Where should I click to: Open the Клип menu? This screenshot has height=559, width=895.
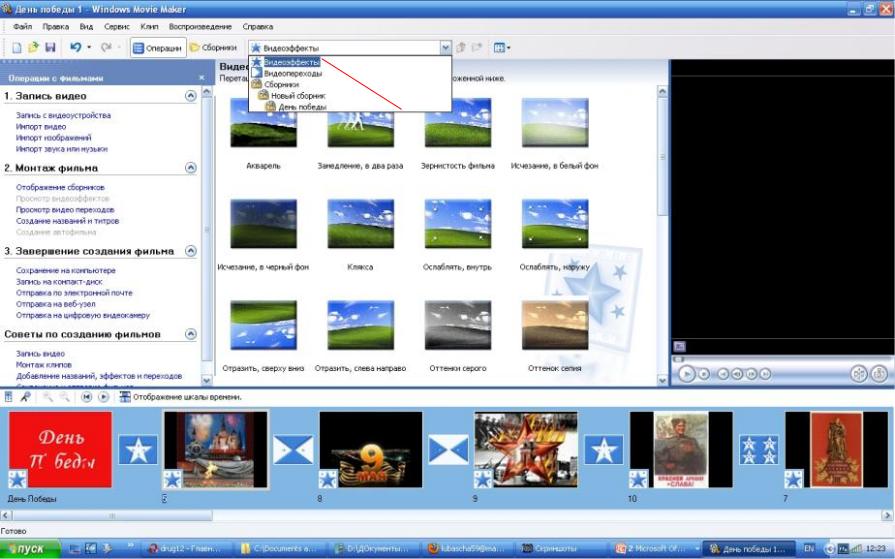pos(150,27)
